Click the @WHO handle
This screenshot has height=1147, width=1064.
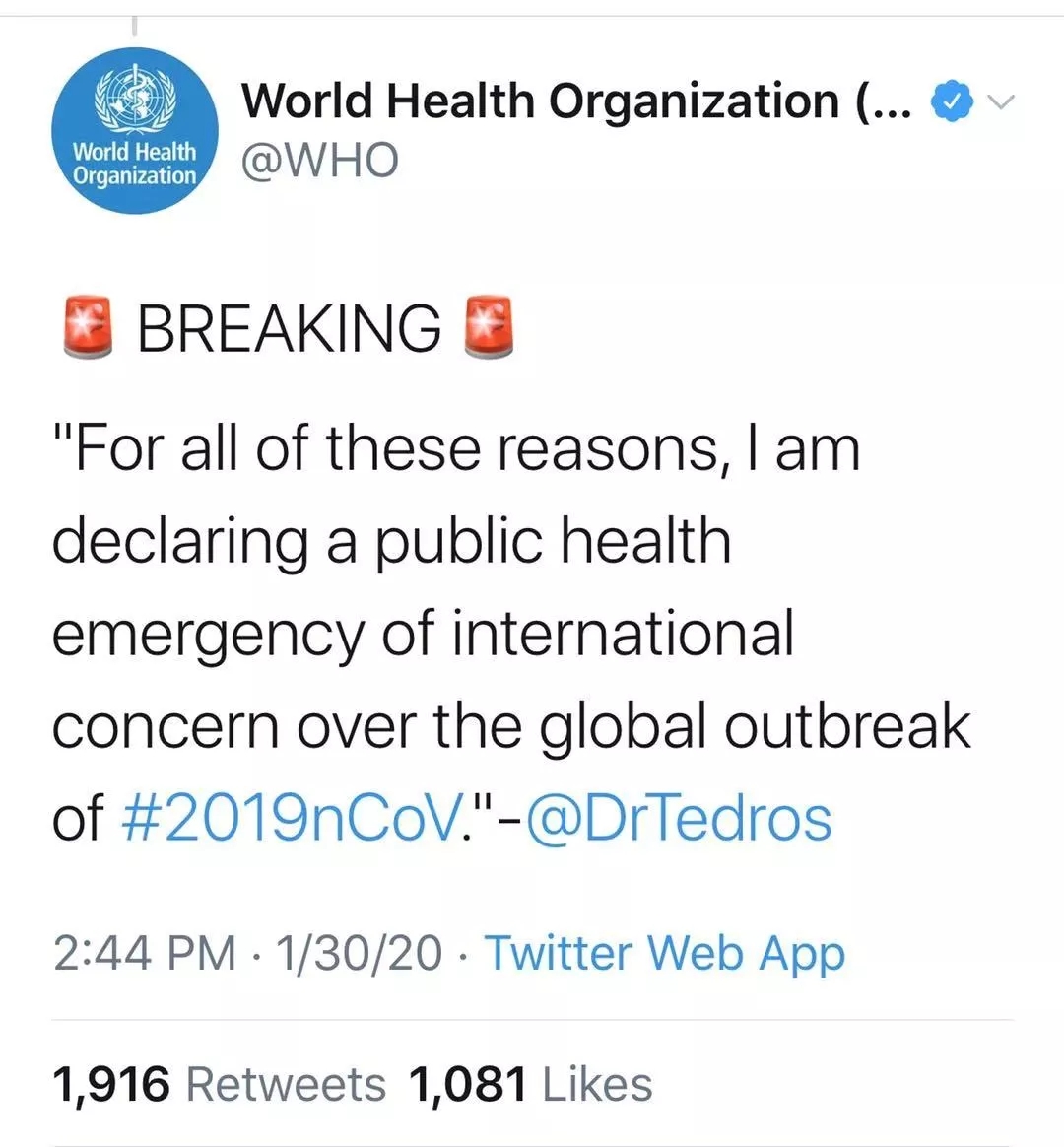[x=320, y=160]
